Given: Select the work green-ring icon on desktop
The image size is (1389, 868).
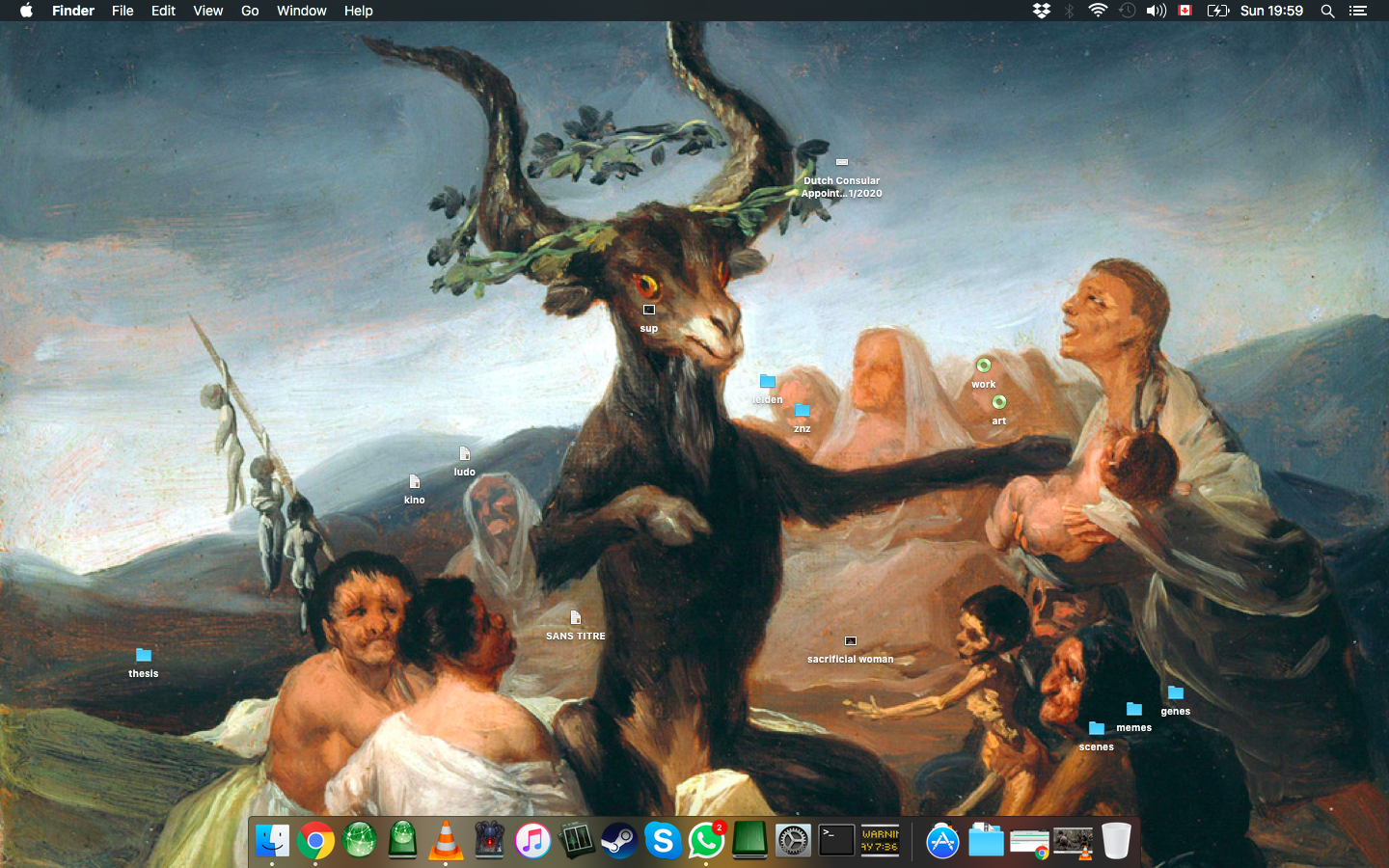Looking at the screenshot, I should coord(984,366).
